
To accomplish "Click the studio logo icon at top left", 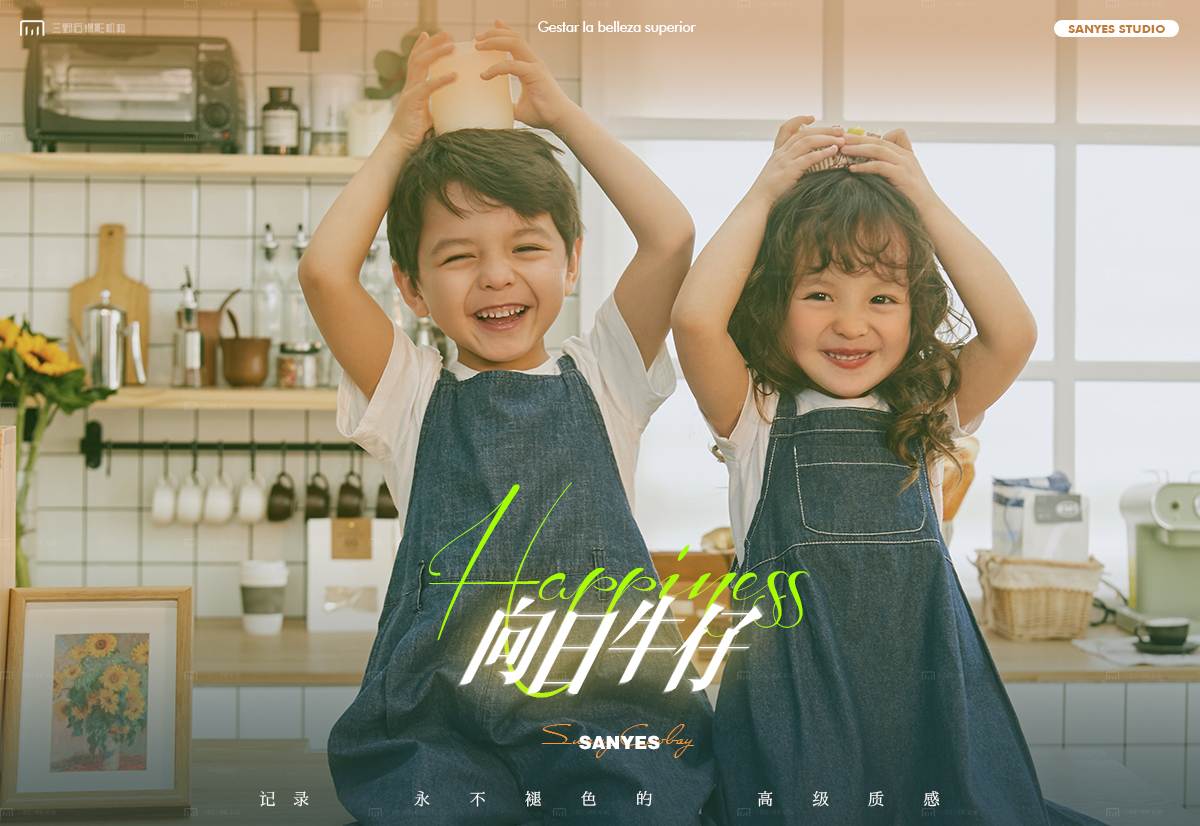I will pos(32,28).
